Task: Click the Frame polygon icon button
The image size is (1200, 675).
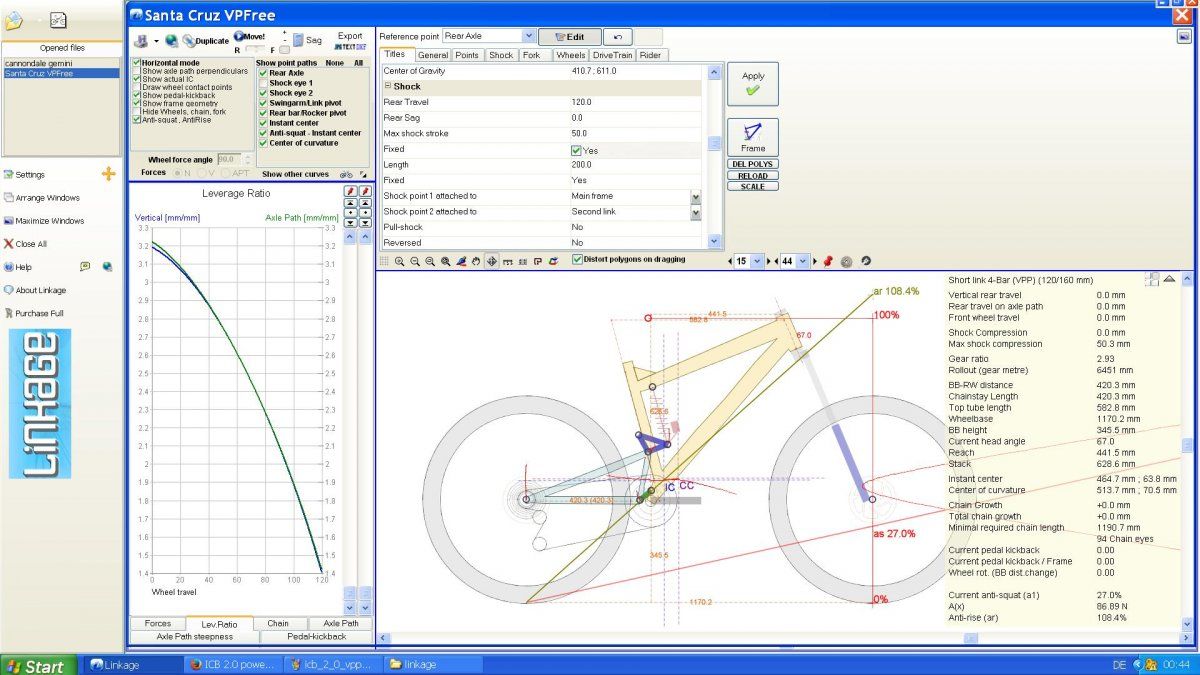Action: coord(752,137)
